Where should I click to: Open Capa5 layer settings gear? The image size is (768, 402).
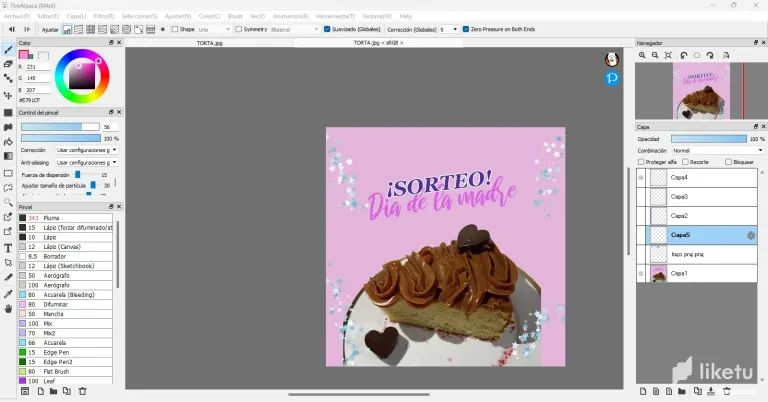(750, 236)
